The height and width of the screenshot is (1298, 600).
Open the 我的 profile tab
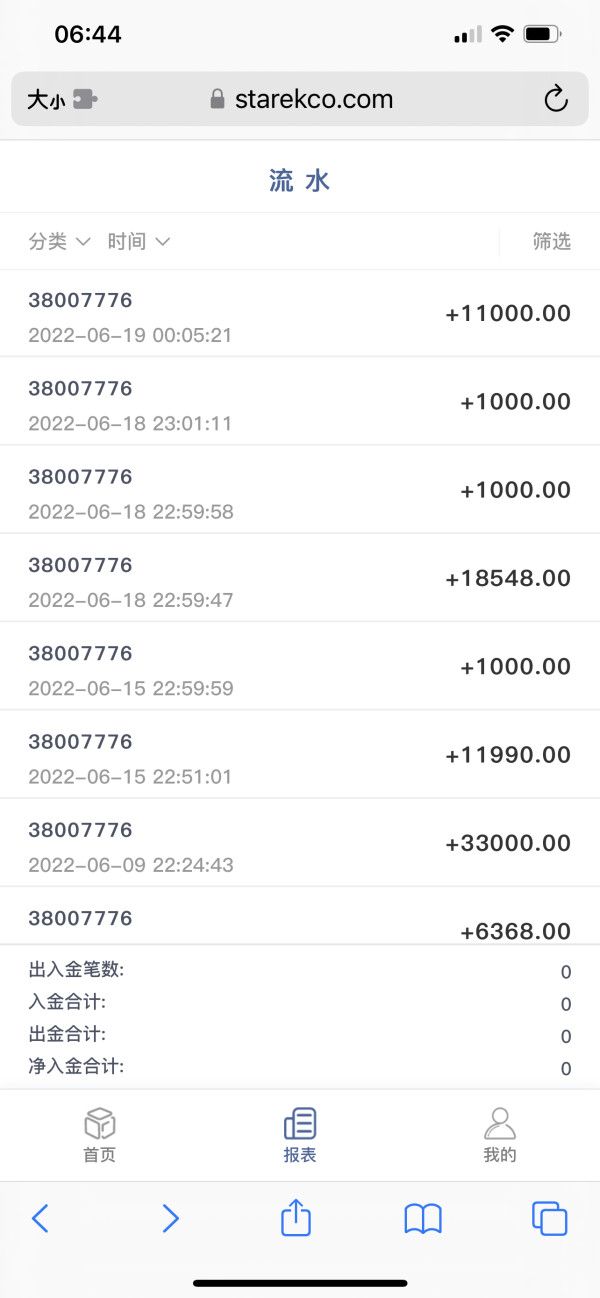[x=500, y=1135]
